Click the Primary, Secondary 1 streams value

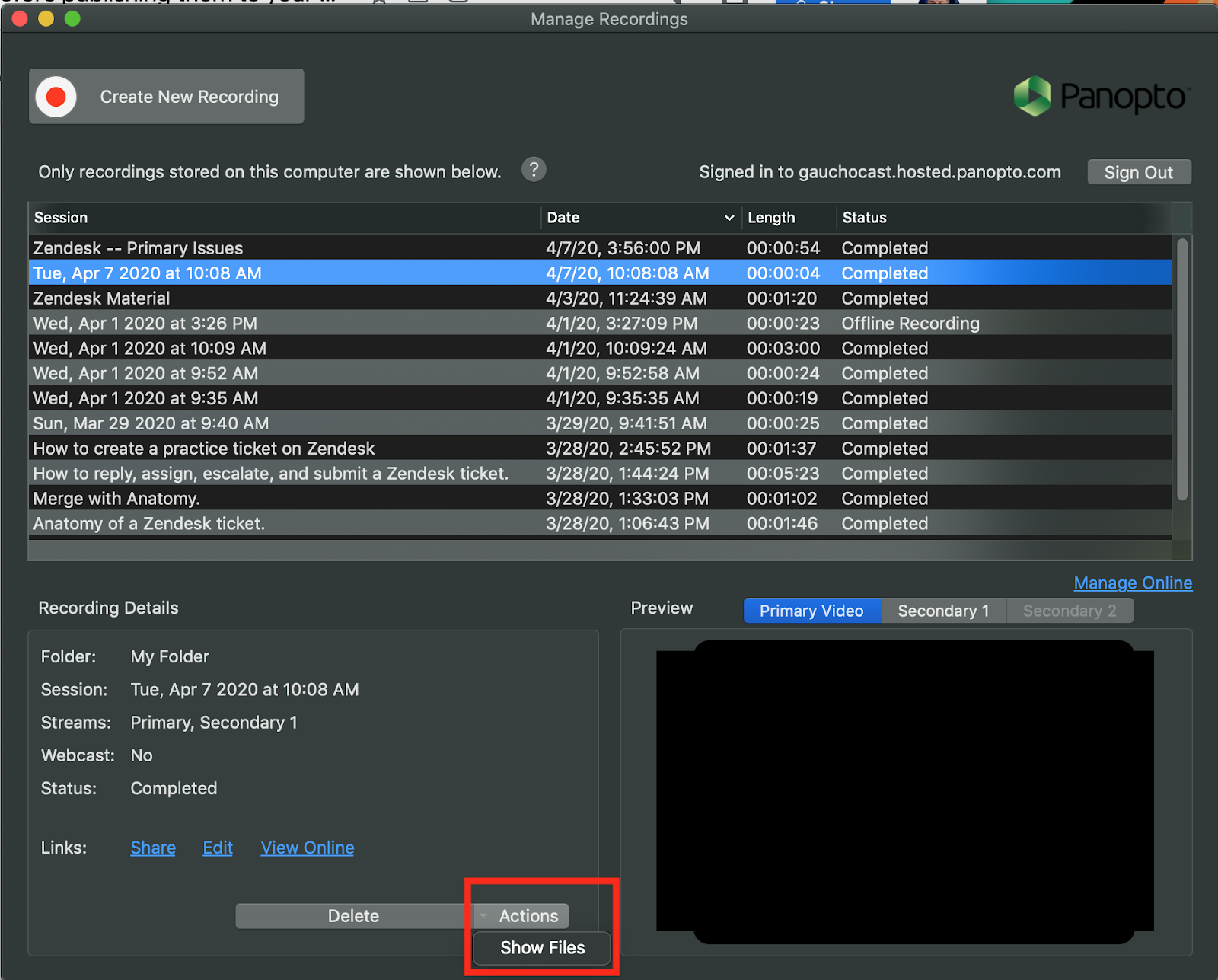coord(214,723)
